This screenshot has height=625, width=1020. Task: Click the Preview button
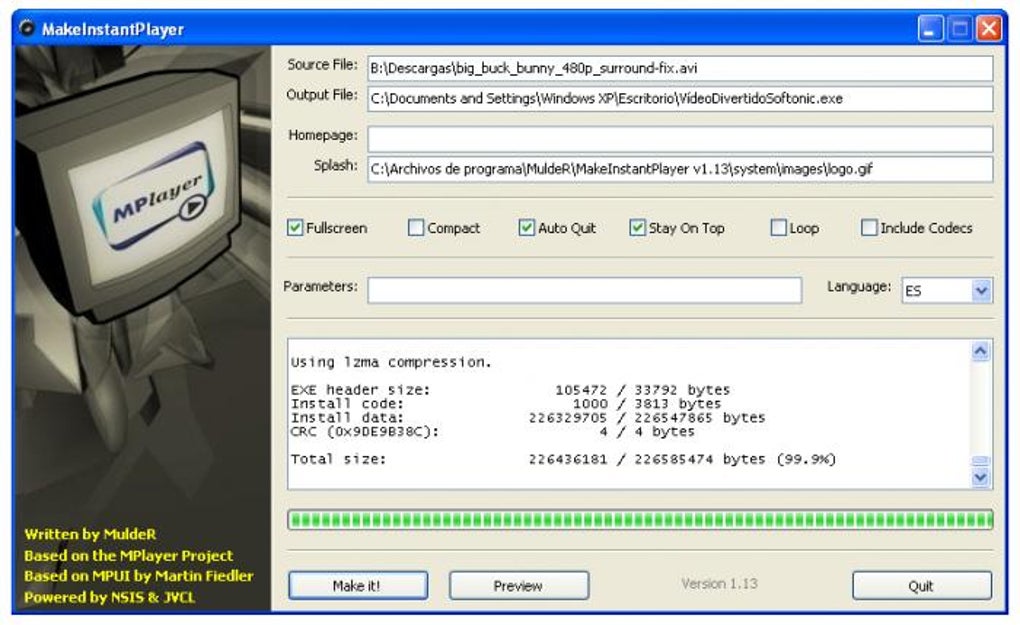tap(518, 585)
